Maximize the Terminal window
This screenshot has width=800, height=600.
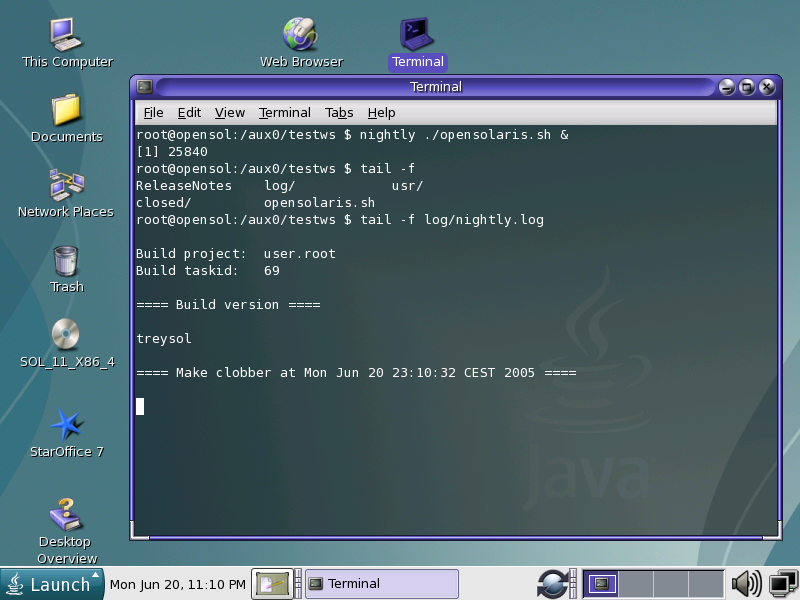coord(746,87)
